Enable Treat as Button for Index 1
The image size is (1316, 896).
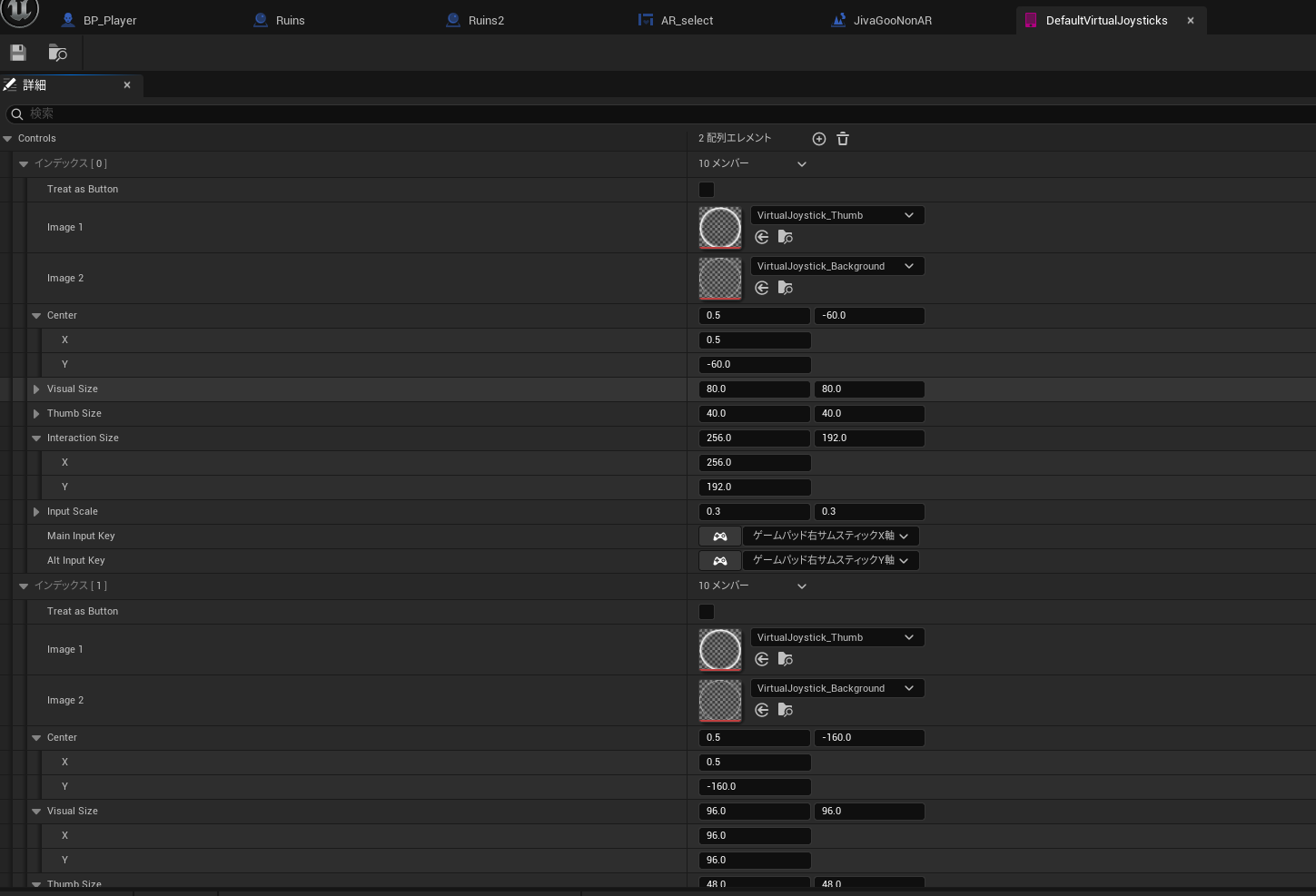(707, 612)
